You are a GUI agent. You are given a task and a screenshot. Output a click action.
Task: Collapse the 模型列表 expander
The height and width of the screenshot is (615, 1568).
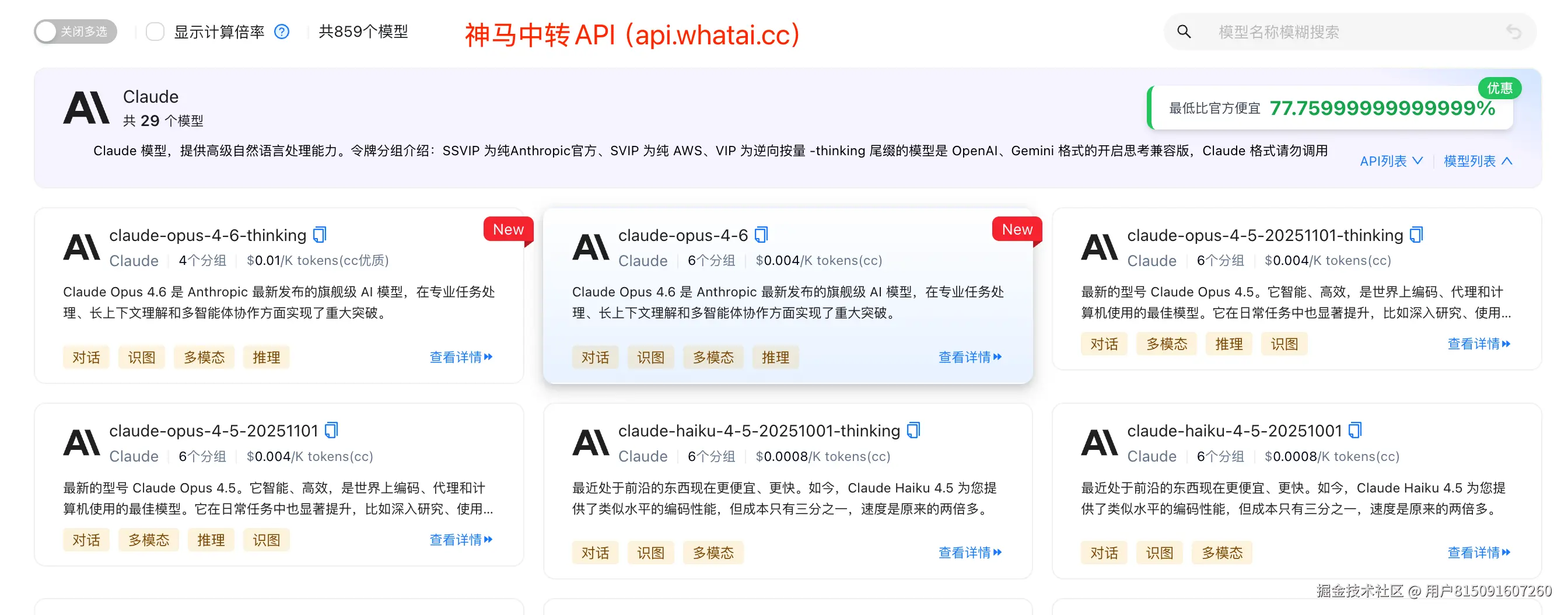[x=1478, y=161]
